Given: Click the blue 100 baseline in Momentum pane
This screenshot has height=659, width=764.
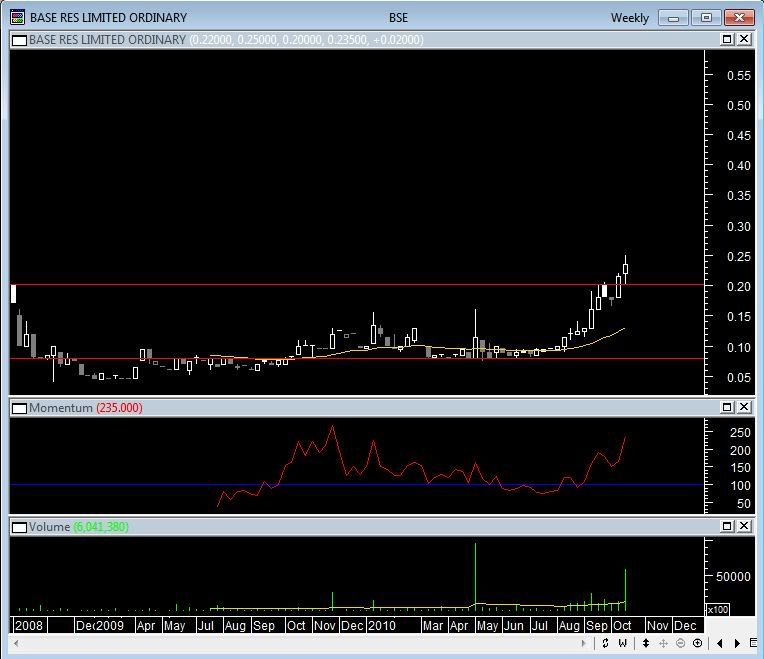Looking at the screenshot, I should (357, 485).
